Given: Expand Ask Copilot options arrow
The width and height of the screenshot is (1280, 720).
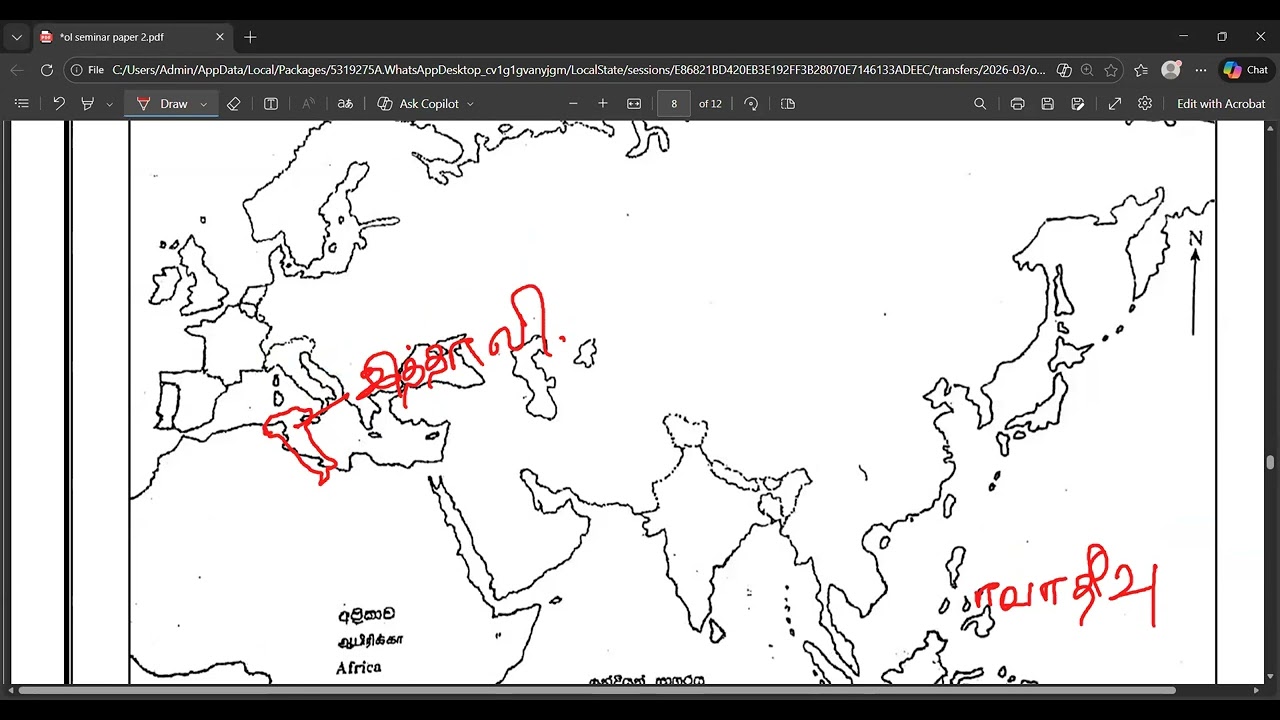Looking at the screenshot, I should coord(470,104).
